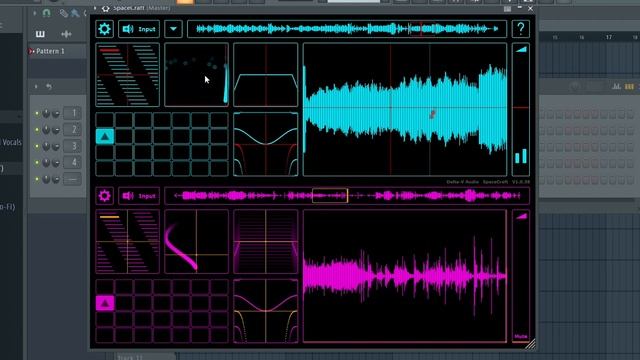Toggle the green mute LED of channel 1
Screen dimensions: 640x360
37,113
